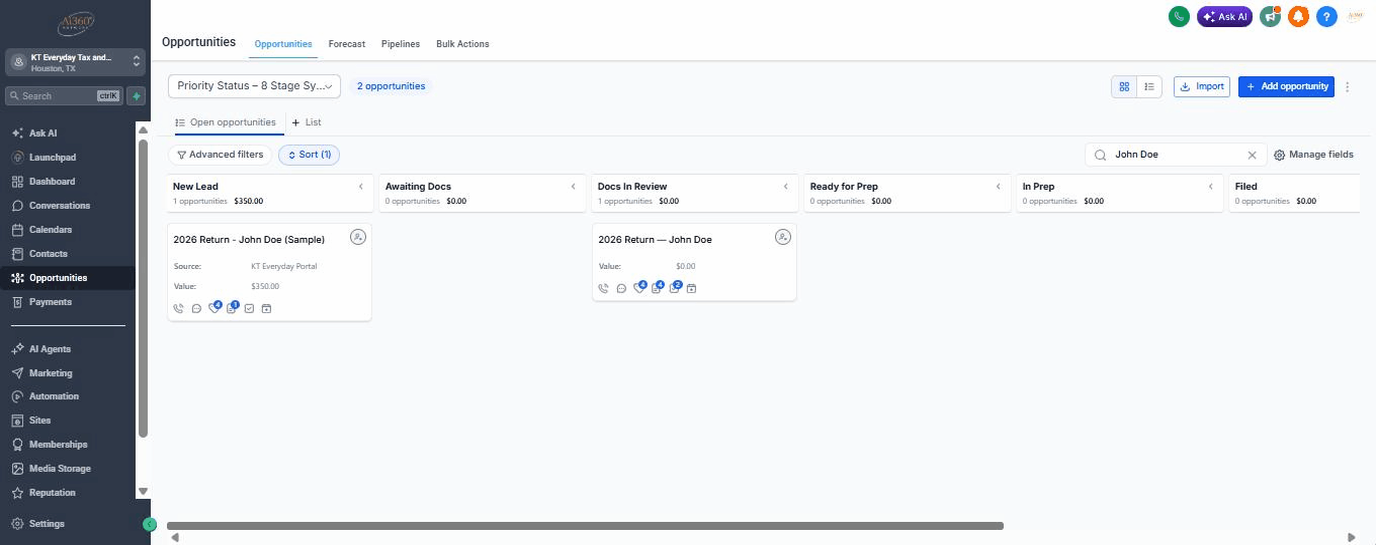
Task: Open the green phone dialer icon
Action: (x=1179, y=16)
